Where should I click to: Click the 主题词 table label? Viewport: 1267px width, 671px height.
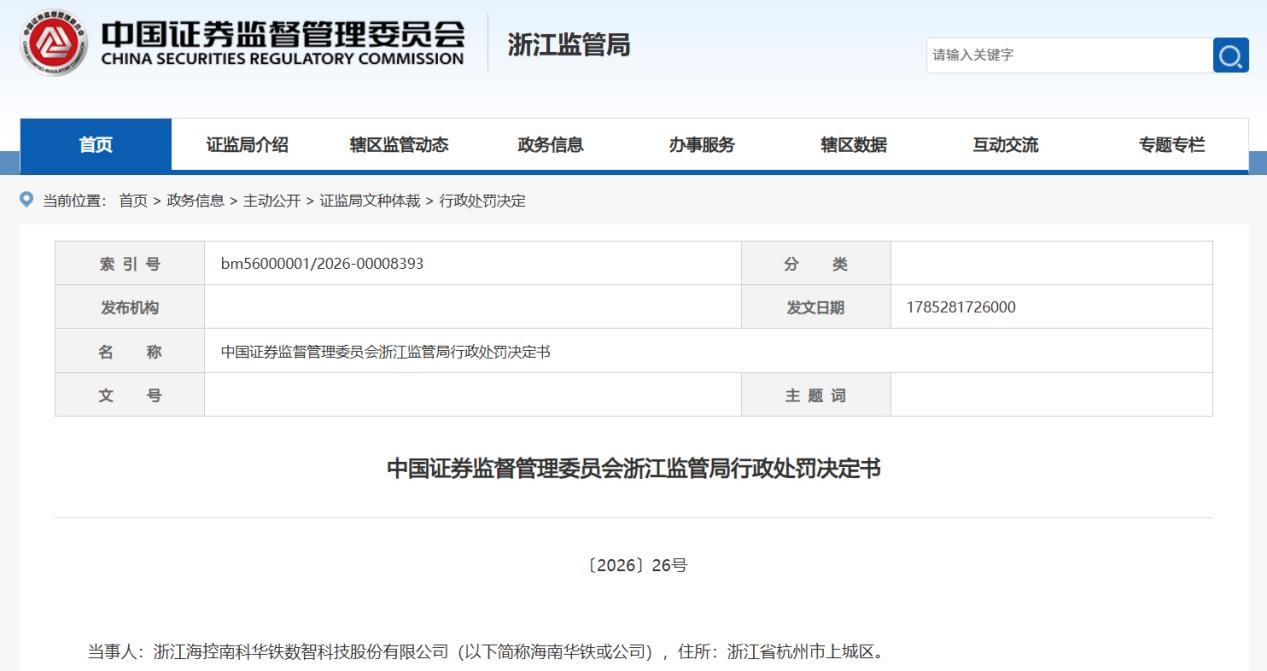click(x=816, y=396)
